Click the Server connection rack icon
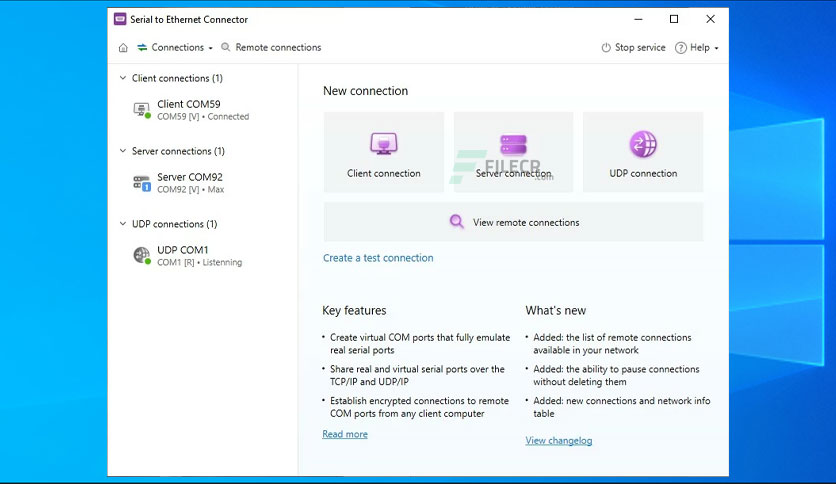 (x=513, y=144)
